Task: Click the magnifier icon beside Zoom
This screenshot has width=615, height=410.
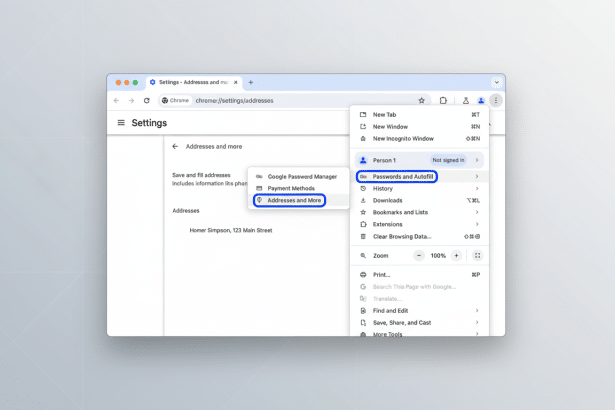Action: click(x=363, y=256)
